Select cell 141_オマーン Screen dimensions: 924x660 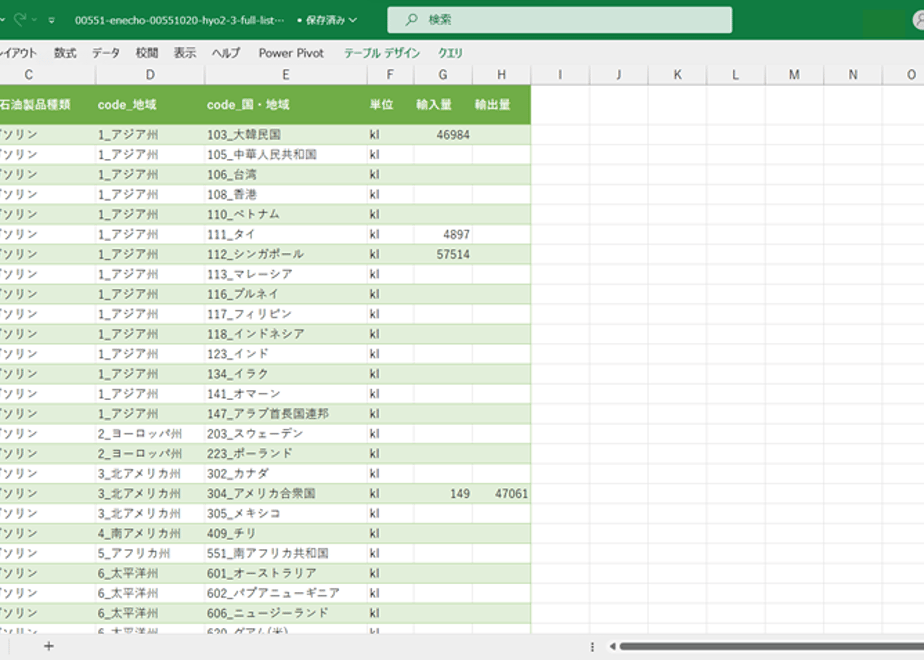click(285, 394)
